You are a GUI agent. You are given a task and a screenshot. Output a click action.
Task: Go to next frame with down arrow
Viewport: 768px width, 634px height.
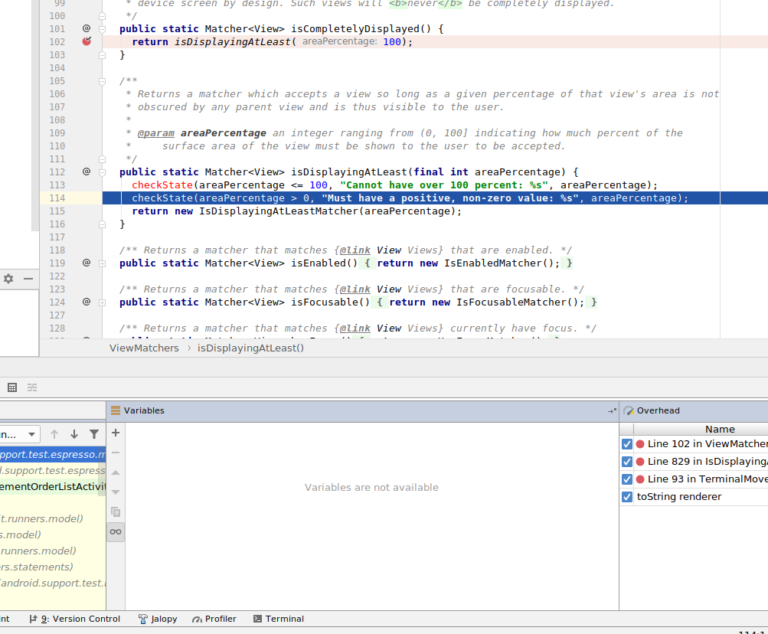74,434
